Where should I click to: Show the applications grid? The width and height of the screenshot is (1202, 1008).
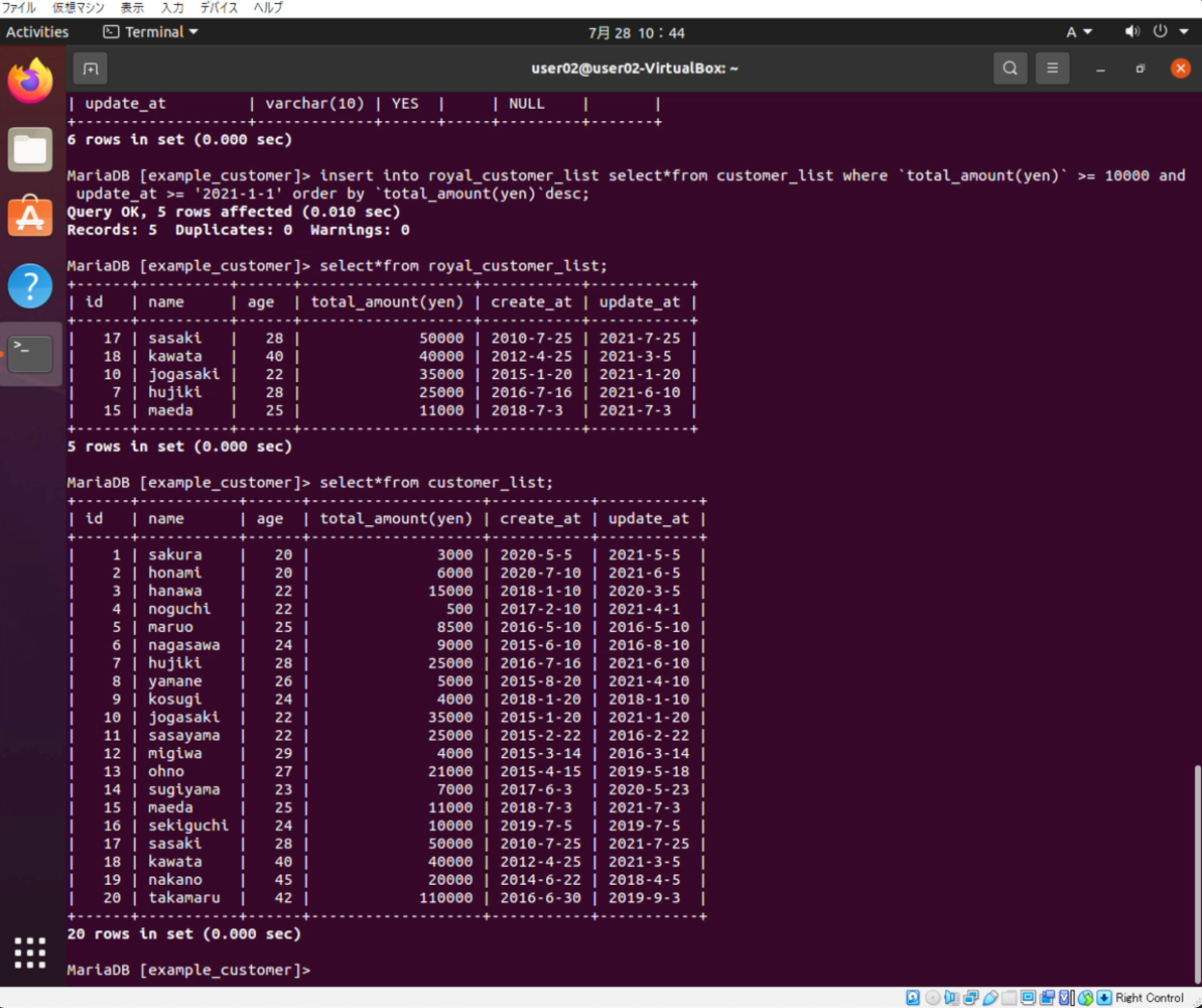pos(31,952)
